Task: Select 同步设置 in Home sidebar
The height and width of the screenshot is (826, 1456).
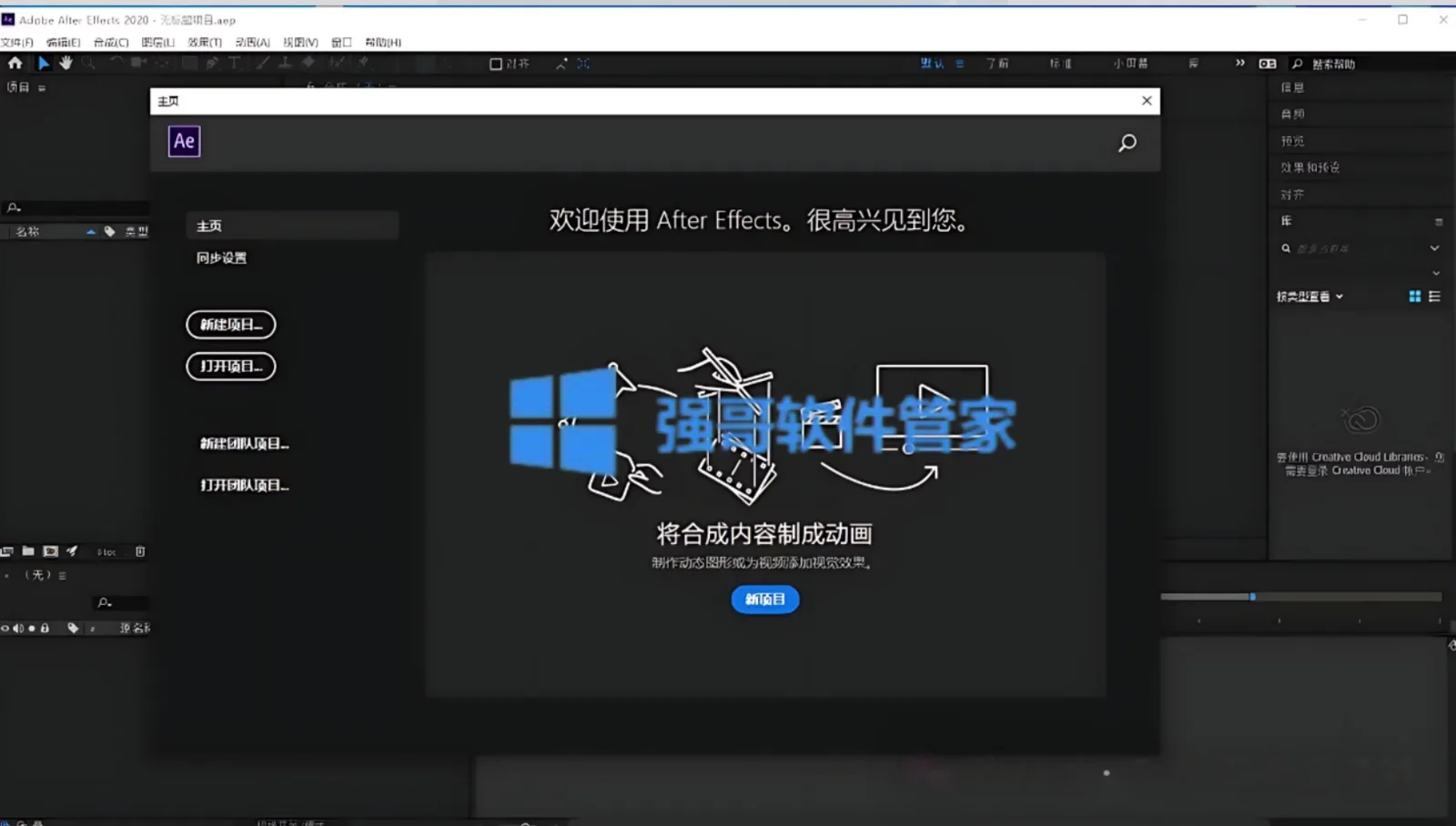Action: click(222, 258)
